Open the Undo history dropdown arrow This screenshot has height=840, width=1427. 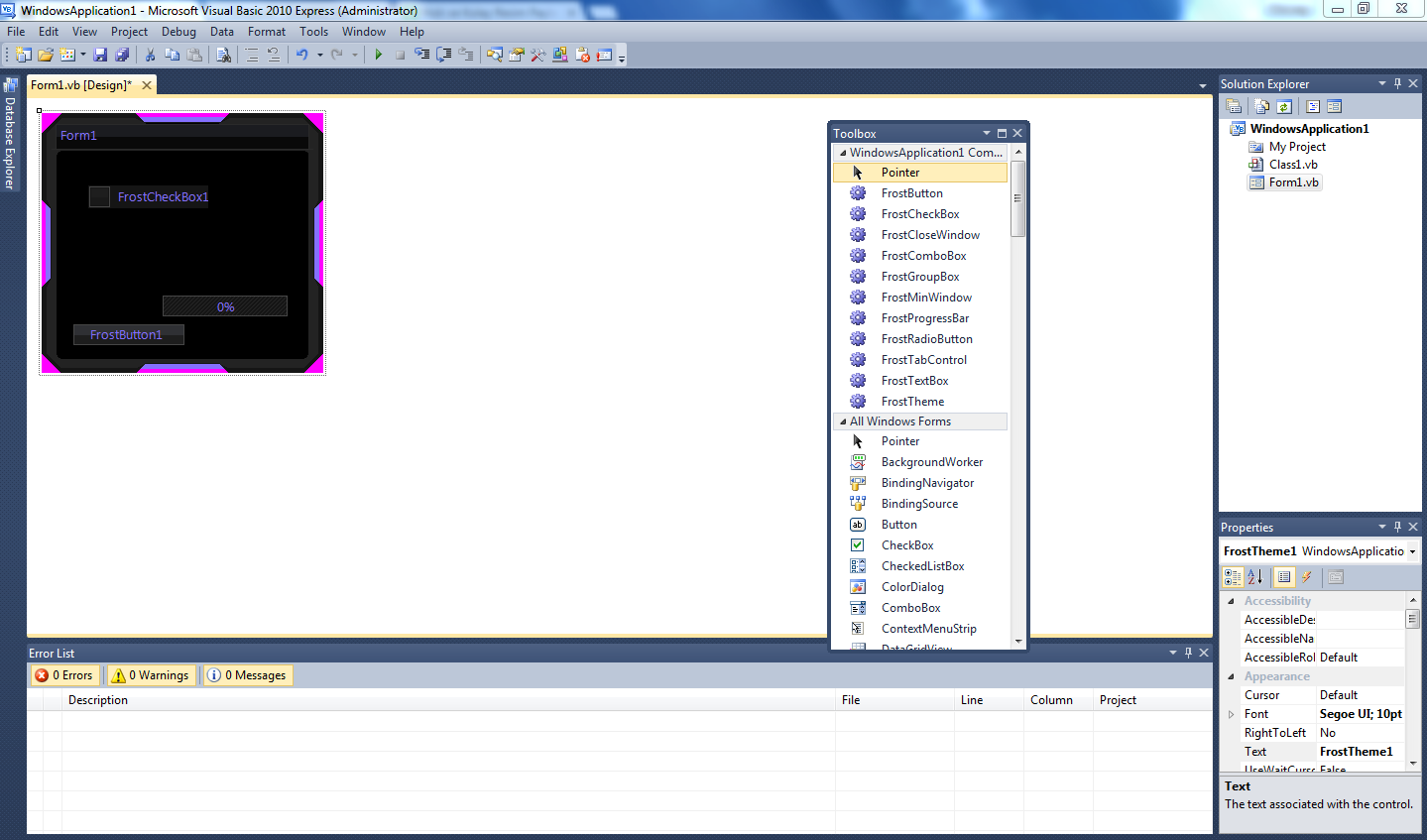pos(319,56)
